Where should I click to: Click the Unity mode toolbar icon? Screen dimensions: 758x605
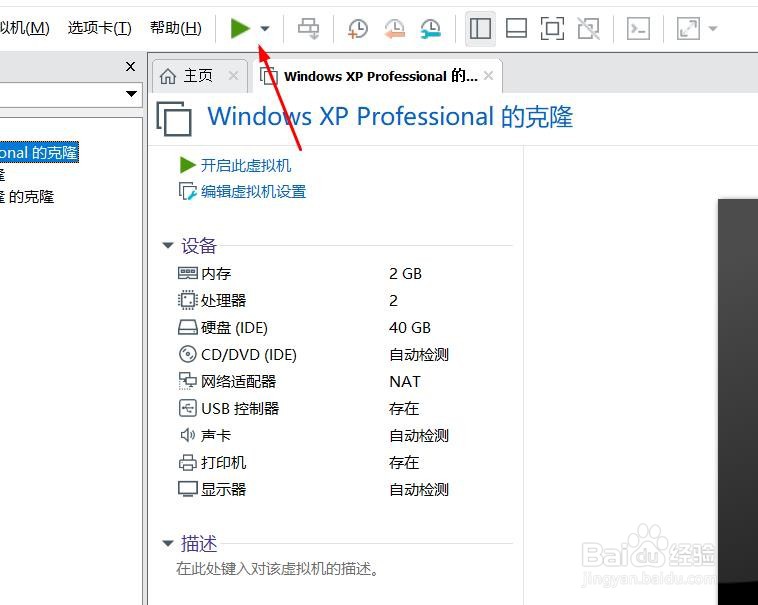tap(588, 29)
